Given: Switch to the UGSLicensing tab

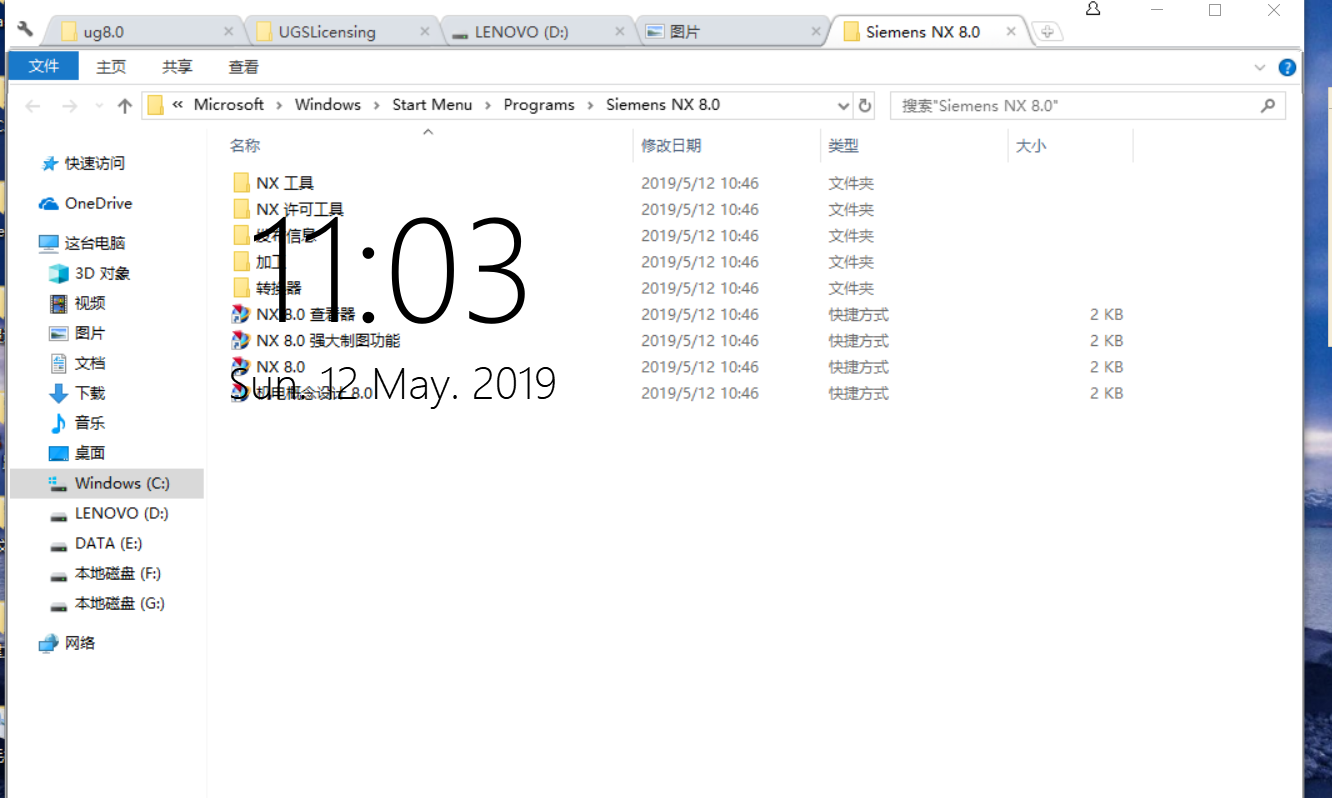Looking at the screenshot, I should (338, 32).
